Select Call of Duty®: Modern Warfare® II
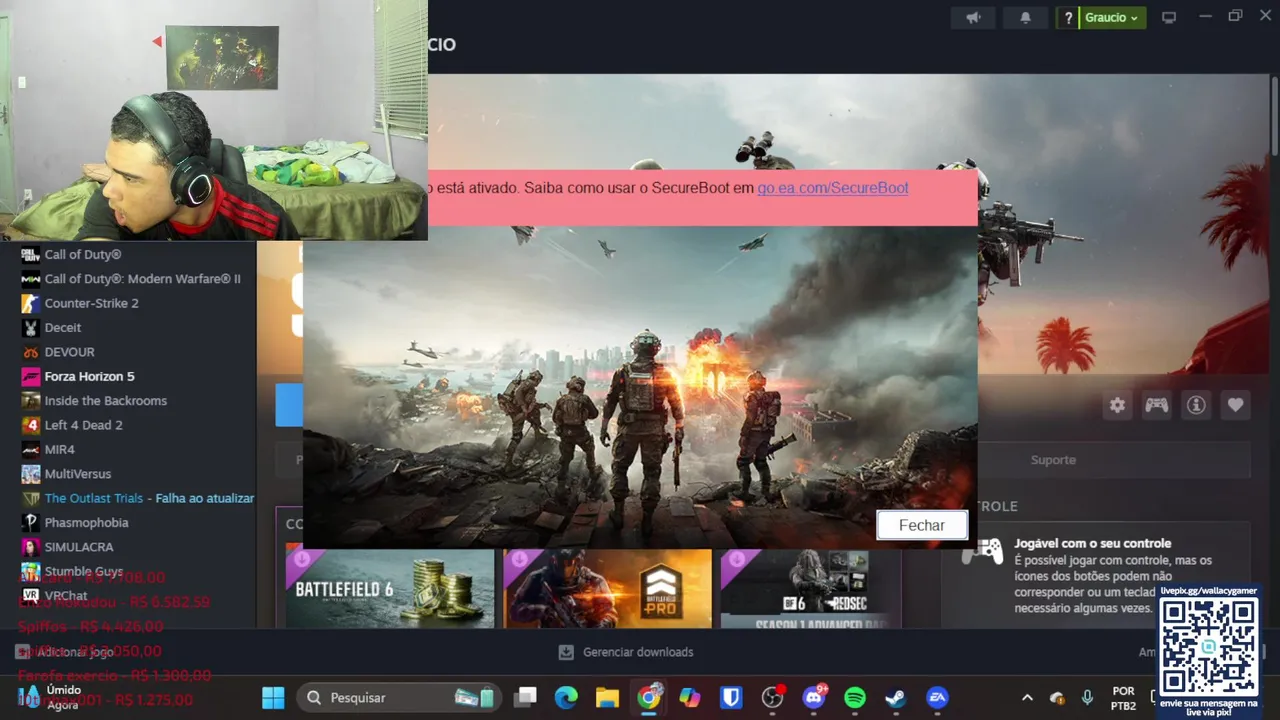The height and width of the screenshot is (720, 1280). 142,279
